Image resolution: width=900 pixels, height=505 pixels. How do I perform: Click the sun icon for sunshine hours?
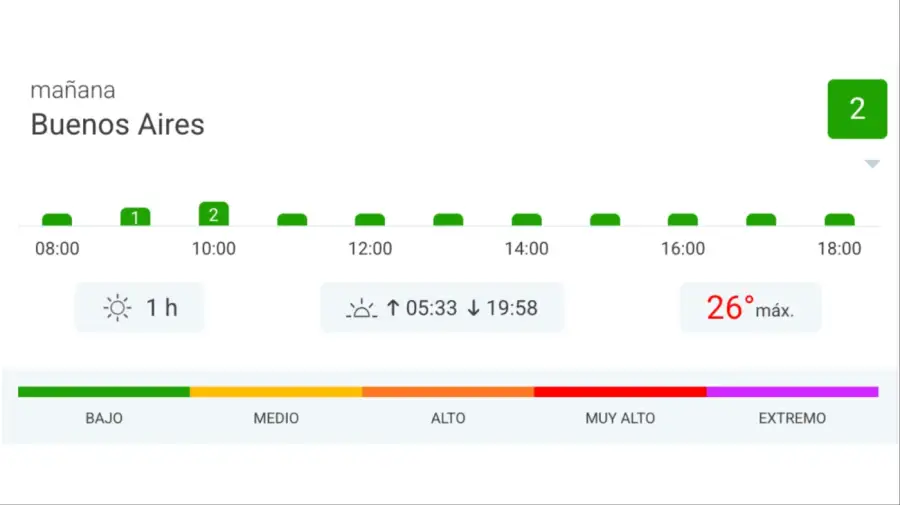click(x=118, y=308)
